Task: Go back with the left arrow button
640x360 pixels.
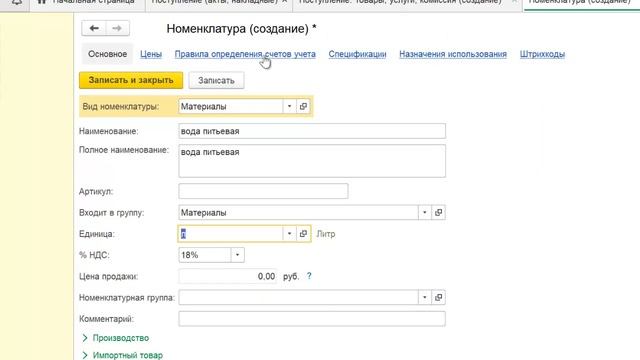Action: point(94,28)
